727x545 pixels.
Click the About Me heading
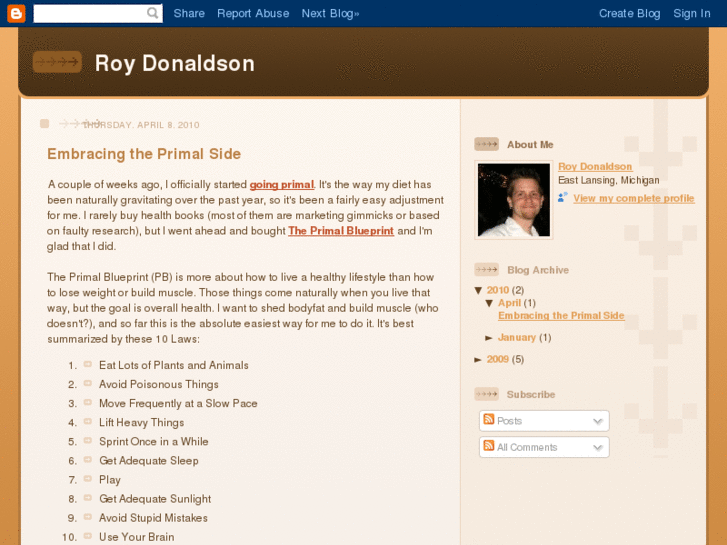(530, 145)
